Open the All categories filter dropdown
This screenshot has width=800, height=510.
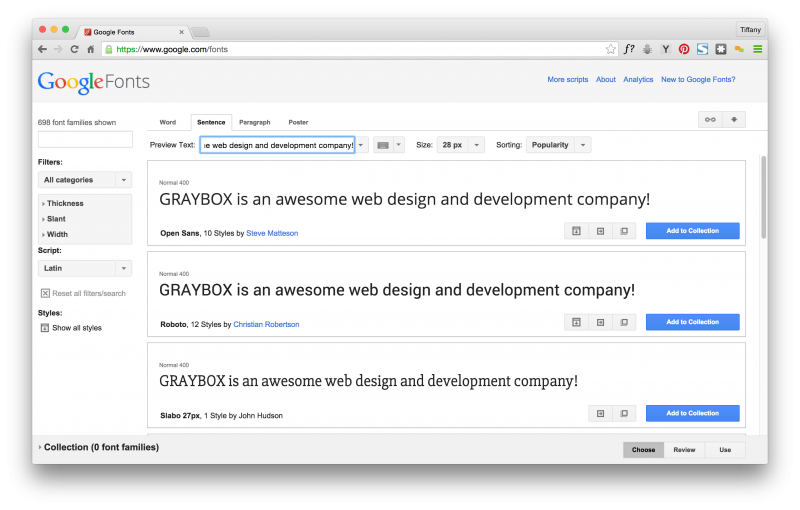(85, 180)
